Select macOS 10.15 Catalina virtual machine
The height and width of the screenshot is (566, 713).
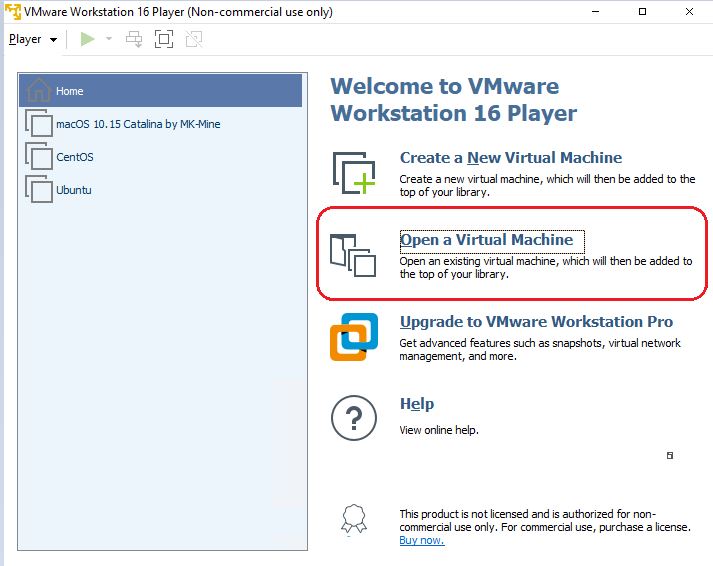point(138,124)
